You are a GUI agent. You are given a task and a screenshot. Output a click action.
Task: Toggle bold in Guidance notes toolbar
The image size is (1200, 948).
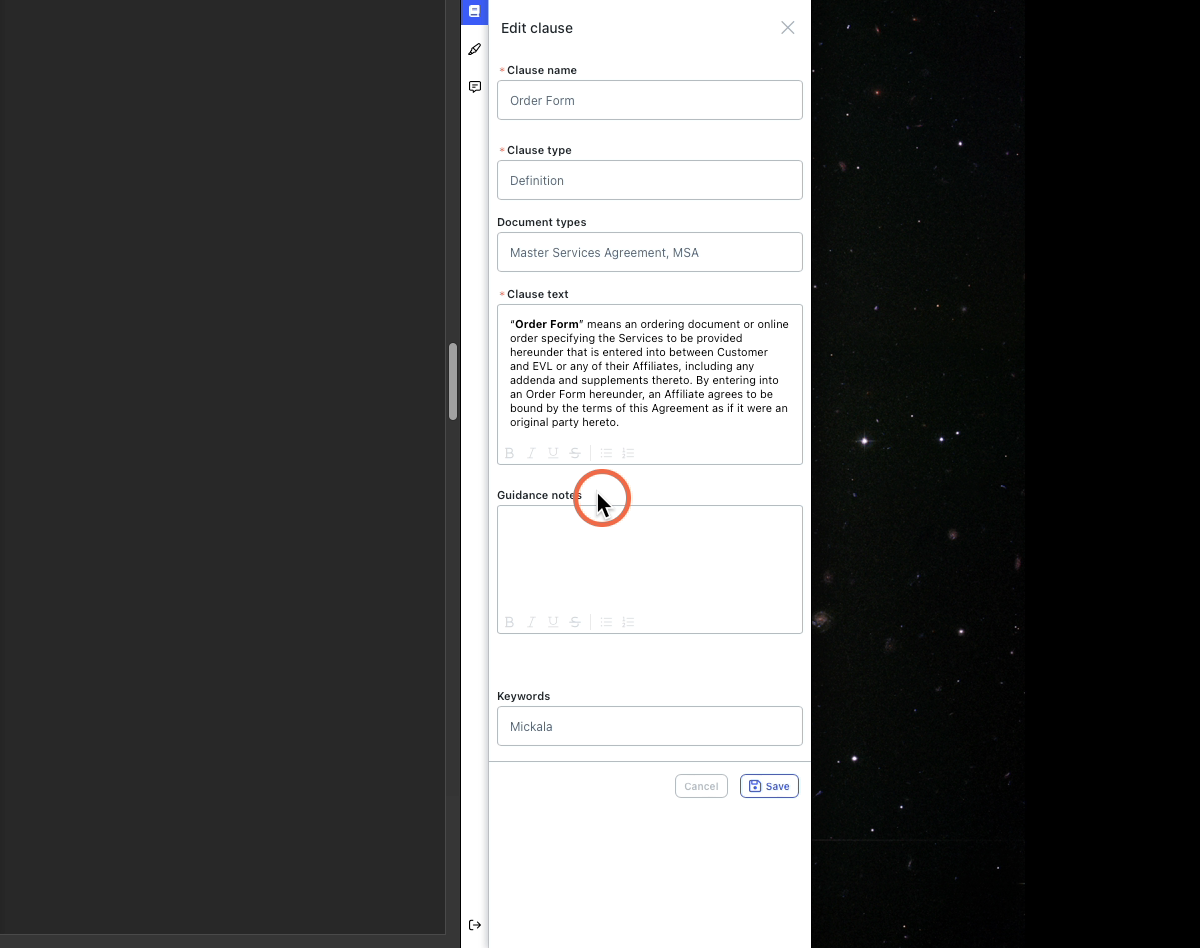click(509, 622)
